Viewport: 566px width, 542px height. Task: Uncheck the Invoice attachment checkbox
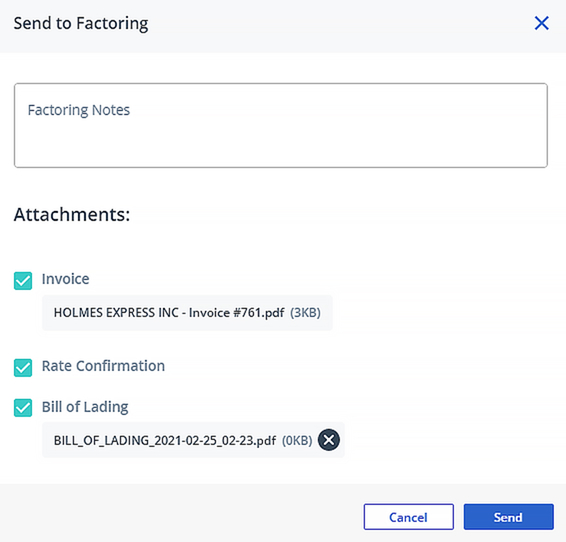23,281
